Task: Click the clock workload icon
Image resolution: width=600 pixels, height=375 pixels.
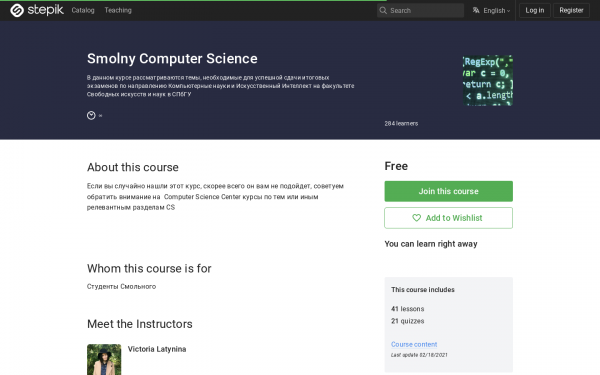Action: (91, 115)
